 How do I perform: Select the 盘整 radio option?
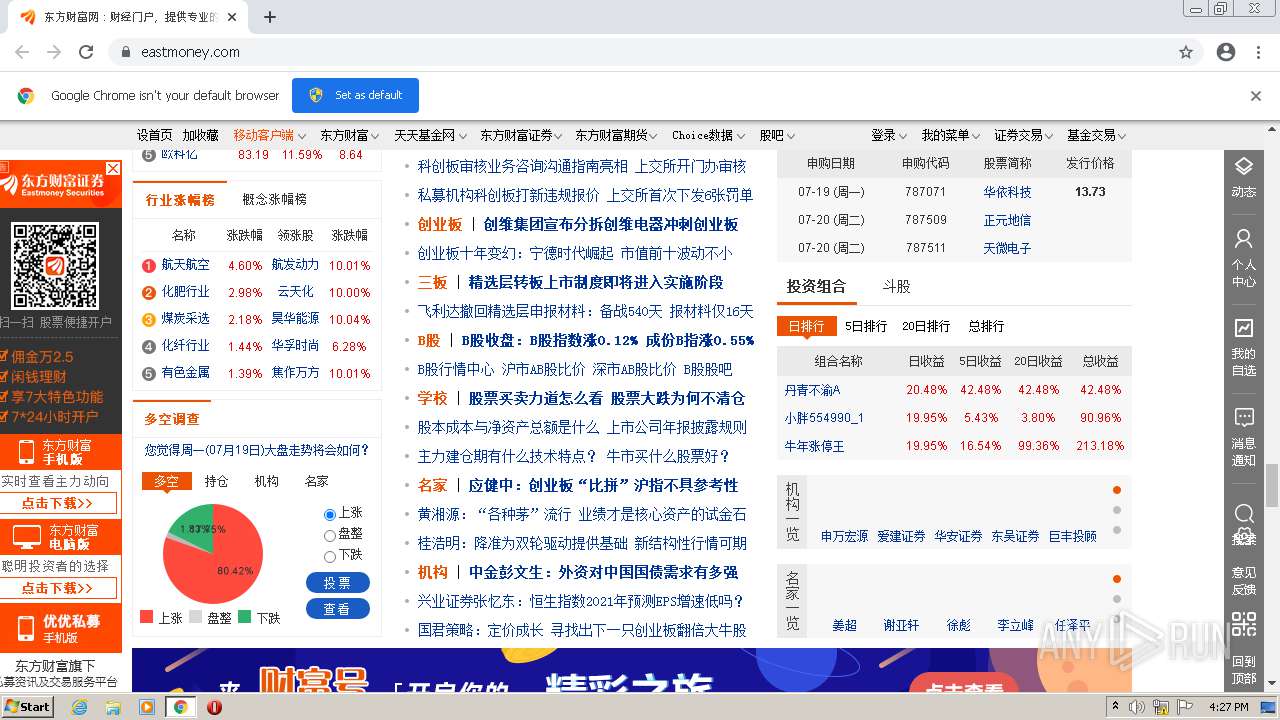pos(330,535)
